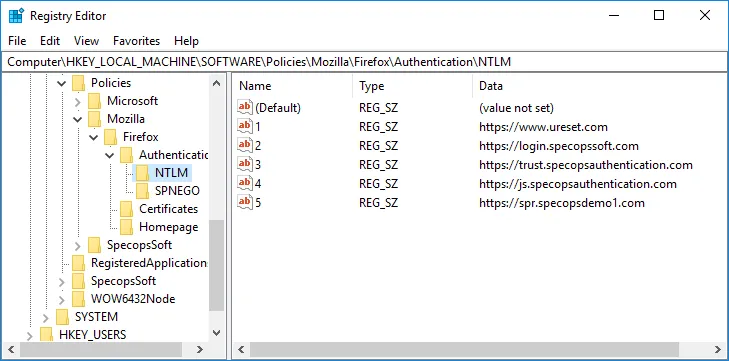Viewport: 729px width, 361px height.
Task: Select the RegisteredApplications key label
Action: 149,263
